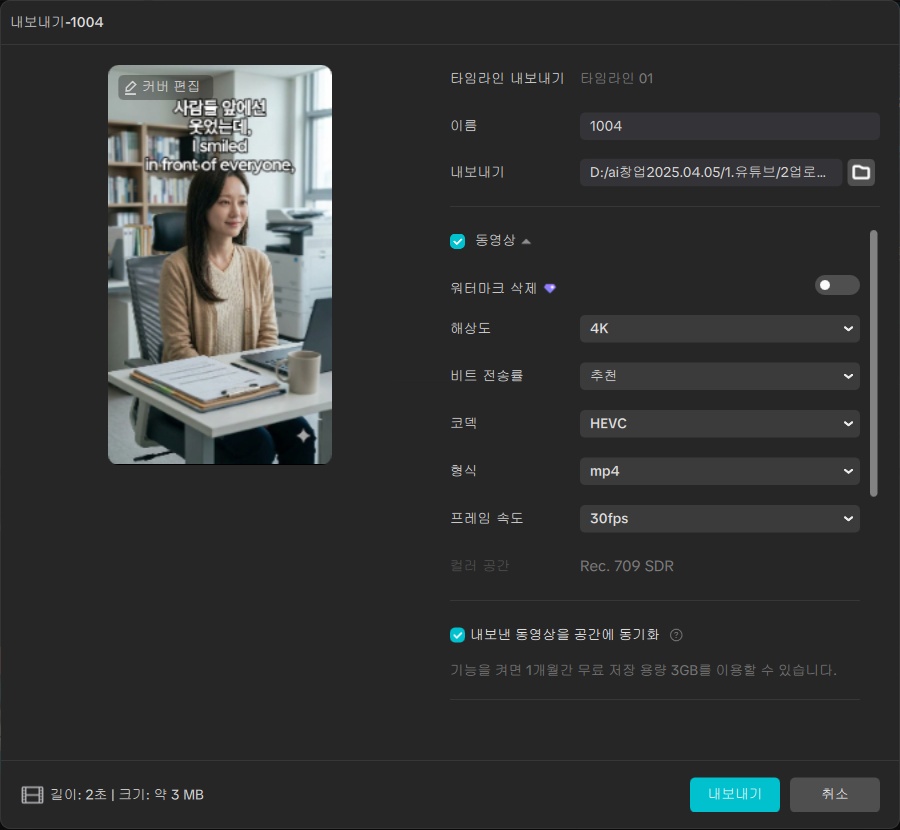Click the Rec. 709 SDR value
This screenshot has width=900, height=830.
coord(627,566)
